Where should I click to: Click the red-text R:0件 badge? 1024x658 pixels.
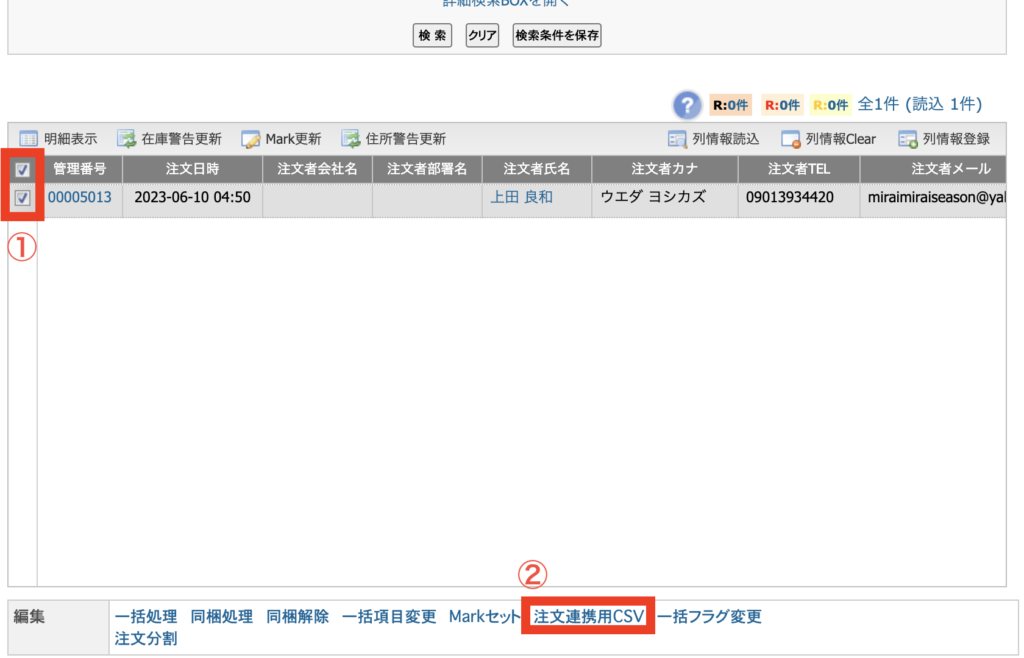782,104
